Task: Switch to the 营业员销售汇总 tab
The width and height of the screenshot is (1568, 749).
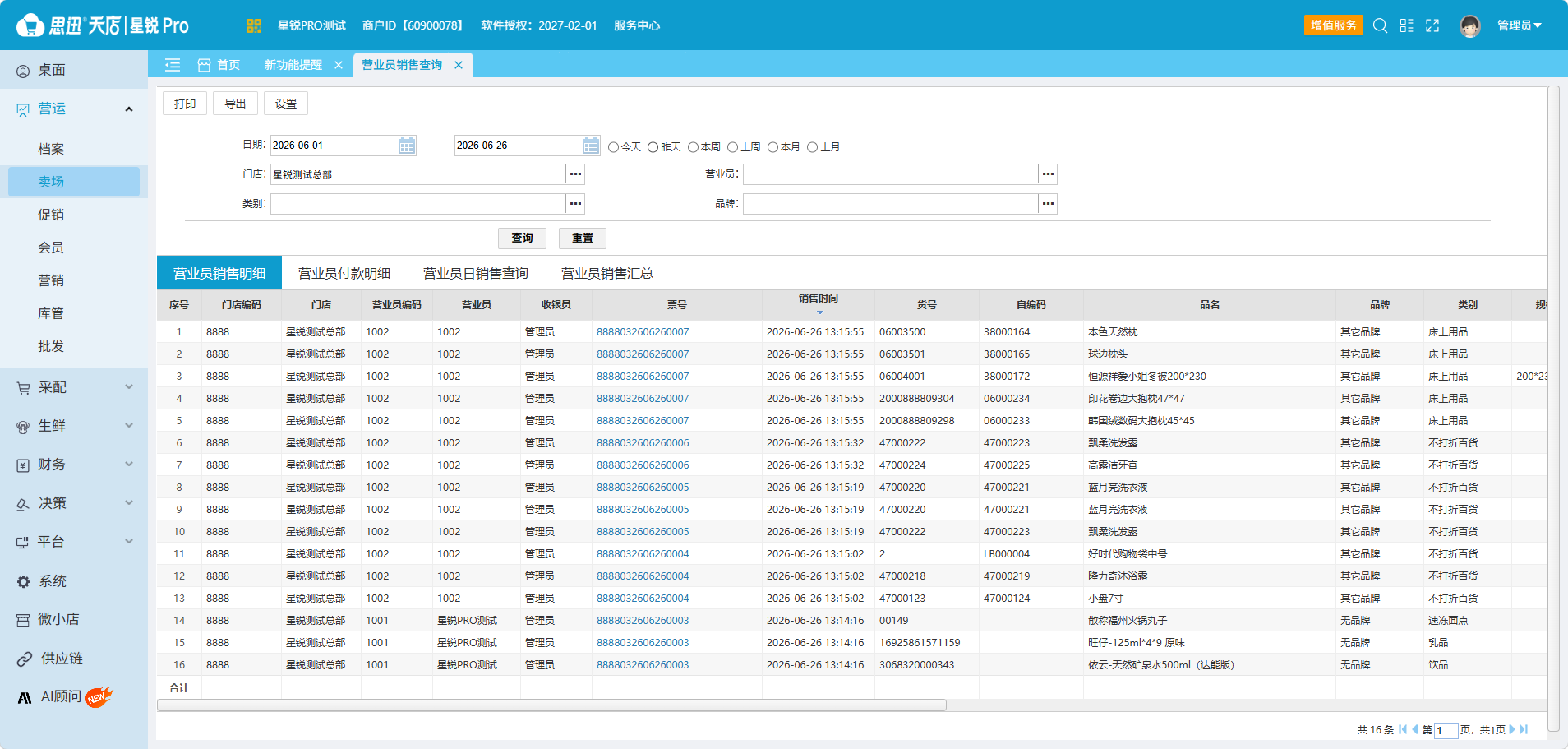Action: pos(607,273)
